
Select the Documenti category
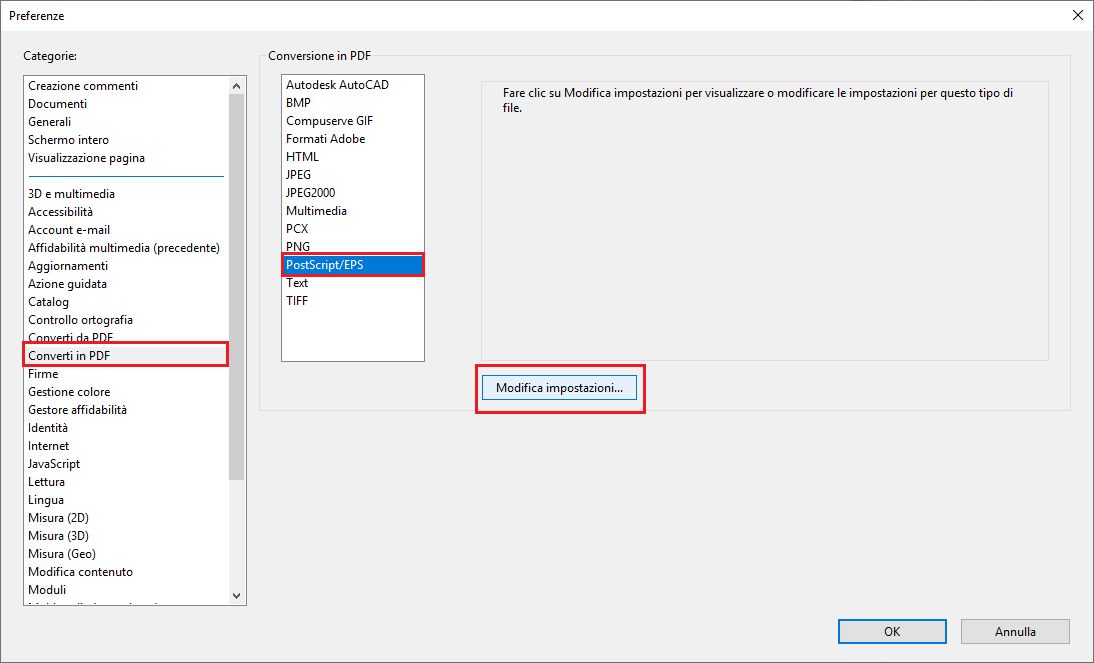coord(55,103)
